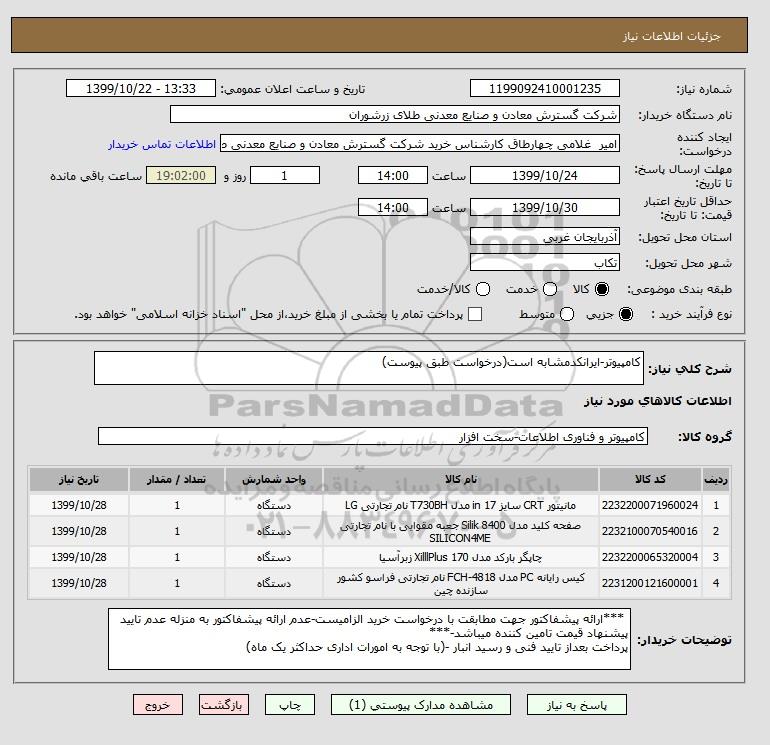Click the remaining time field 19:02:00
This screenshot has height=745, width=770.
coord(181,175)
